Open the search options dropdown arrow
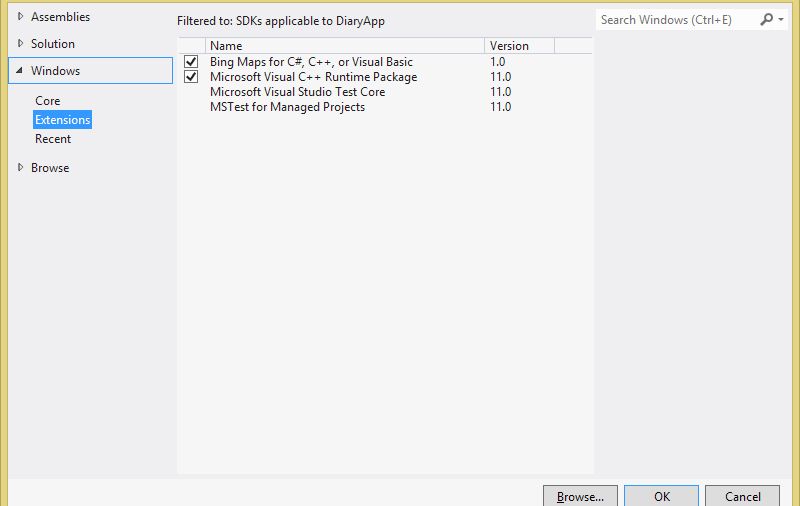 [781, 20]
